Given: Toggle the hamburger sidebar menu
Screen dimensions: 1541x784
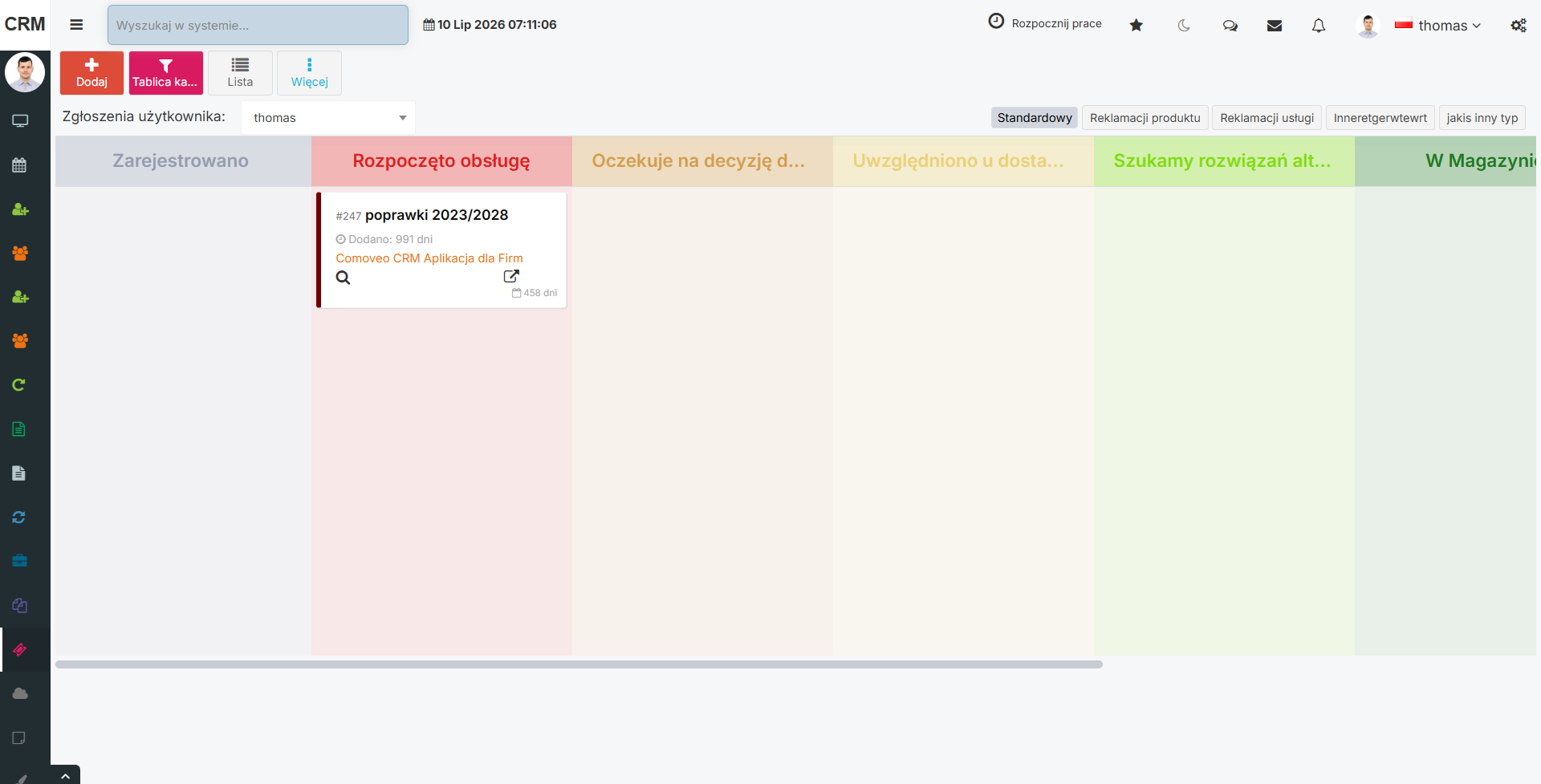Looking at the screenshot, I should pyautogui.click(x=76, y=25).
